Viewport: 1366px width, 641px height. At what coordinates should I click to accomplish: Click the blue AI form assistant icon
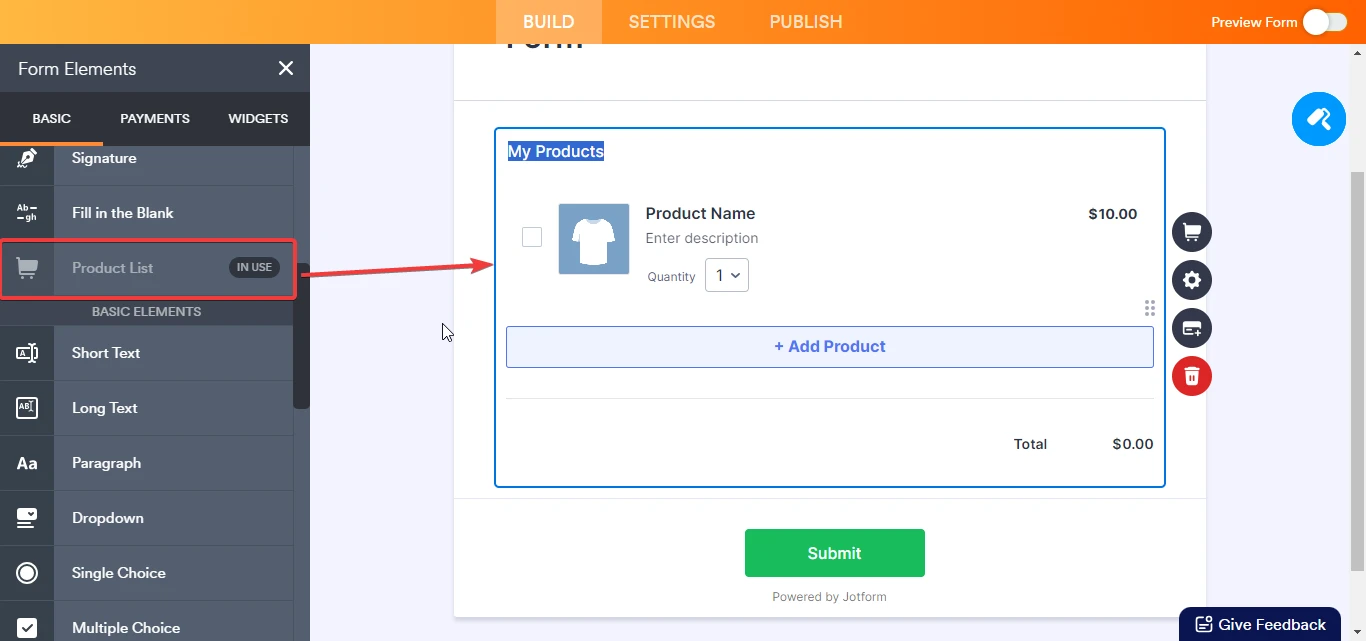(x=1318, y=118)
